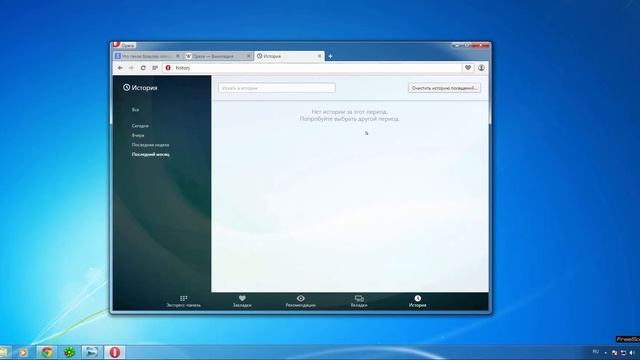640x360 pixels.
Task: Click RU language indicator in tray
Action: point(596,352)
